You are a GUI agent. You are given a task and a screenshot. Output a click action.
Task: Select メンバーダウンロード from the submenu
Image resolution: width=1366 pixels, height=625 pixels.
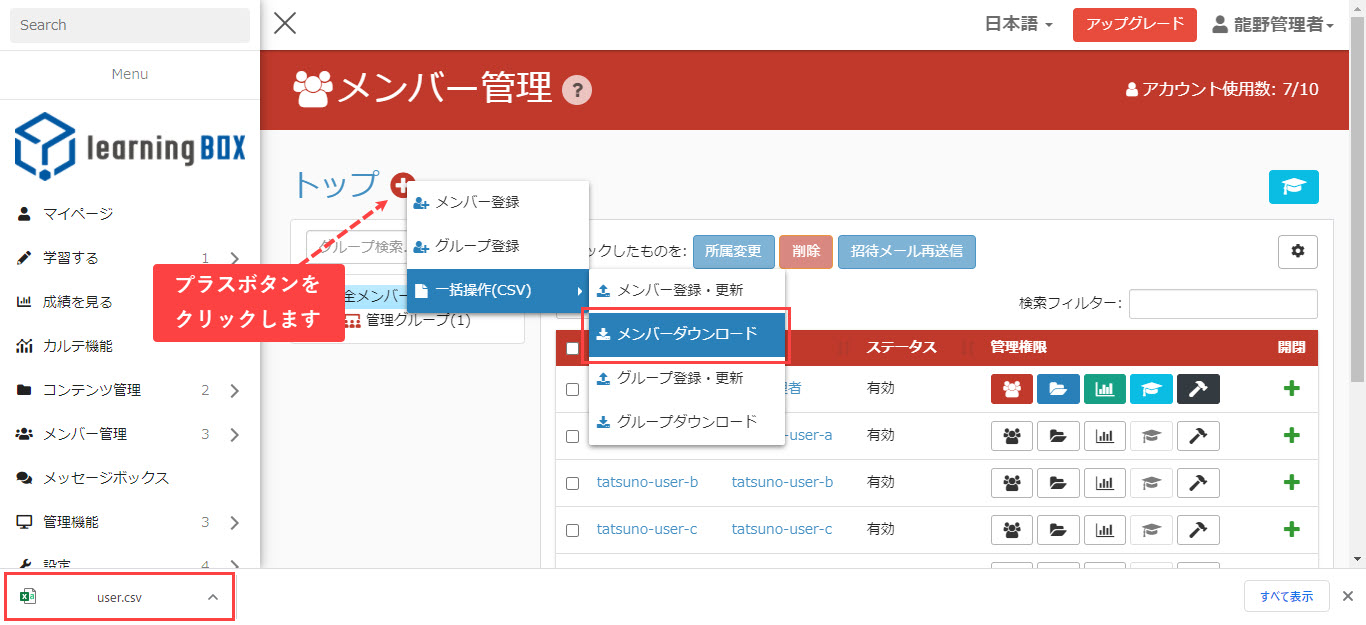(x=687, y=334)
